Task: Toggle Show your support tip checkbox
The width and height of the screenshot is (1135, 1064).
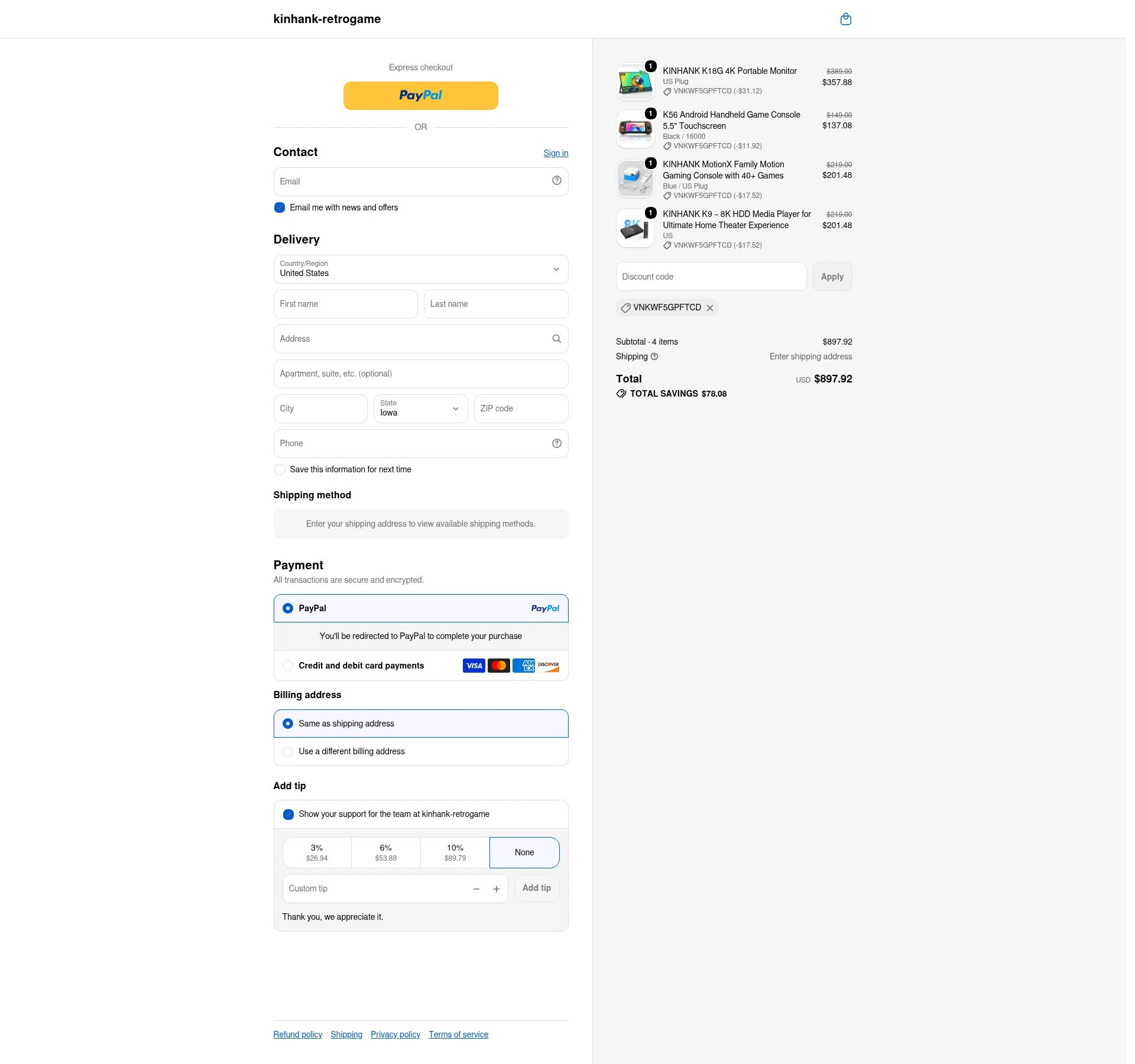Action: click(x=288, y=815)
